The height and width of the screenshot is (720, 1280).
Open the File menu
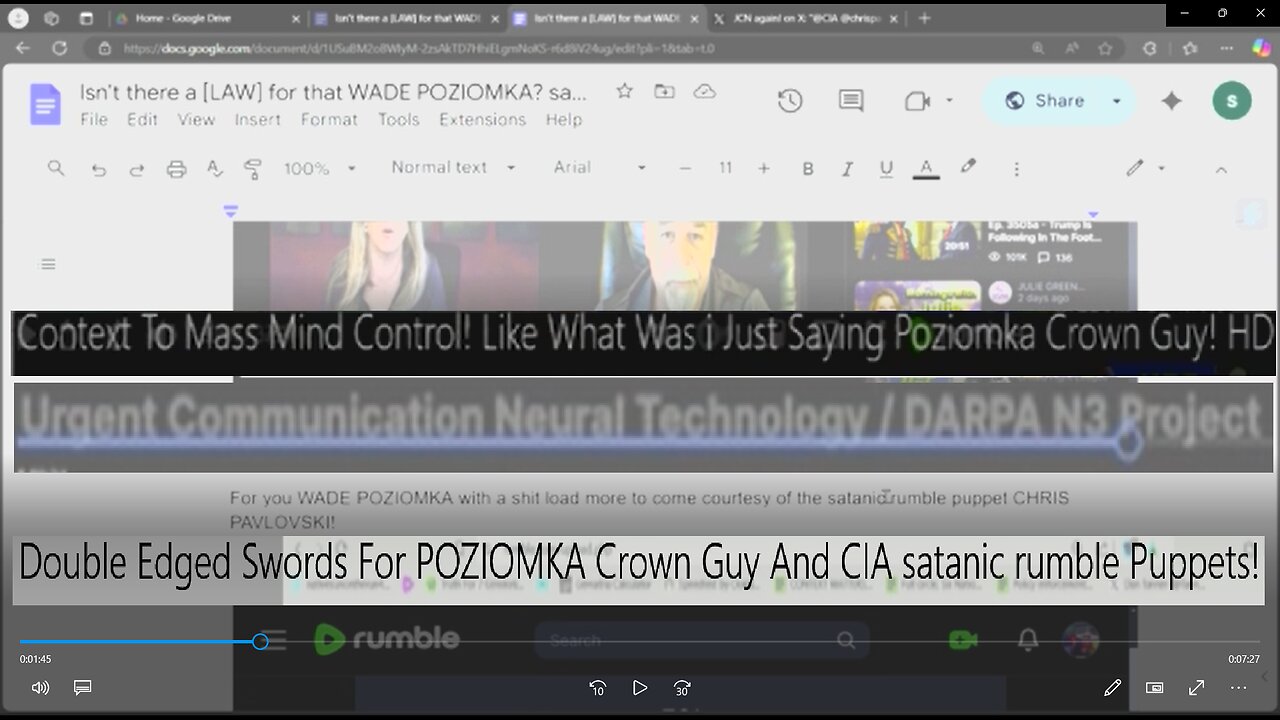click(x=94, y=119)
